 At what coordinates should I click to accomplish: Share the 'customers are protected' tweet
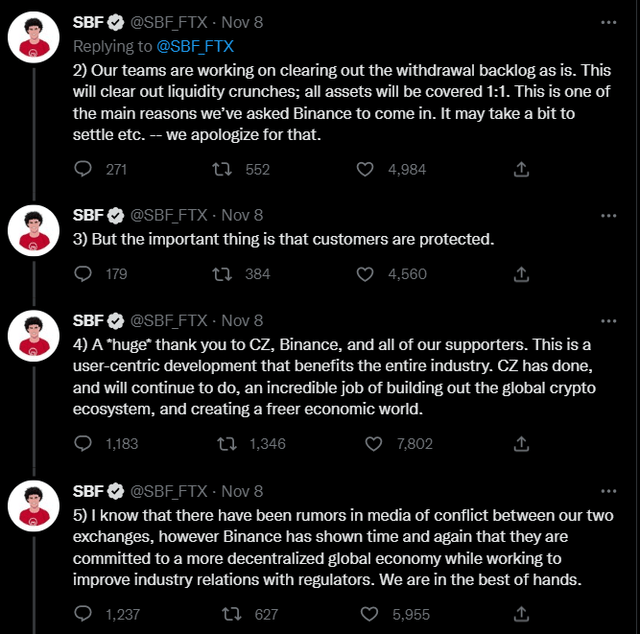click(521, 274)
